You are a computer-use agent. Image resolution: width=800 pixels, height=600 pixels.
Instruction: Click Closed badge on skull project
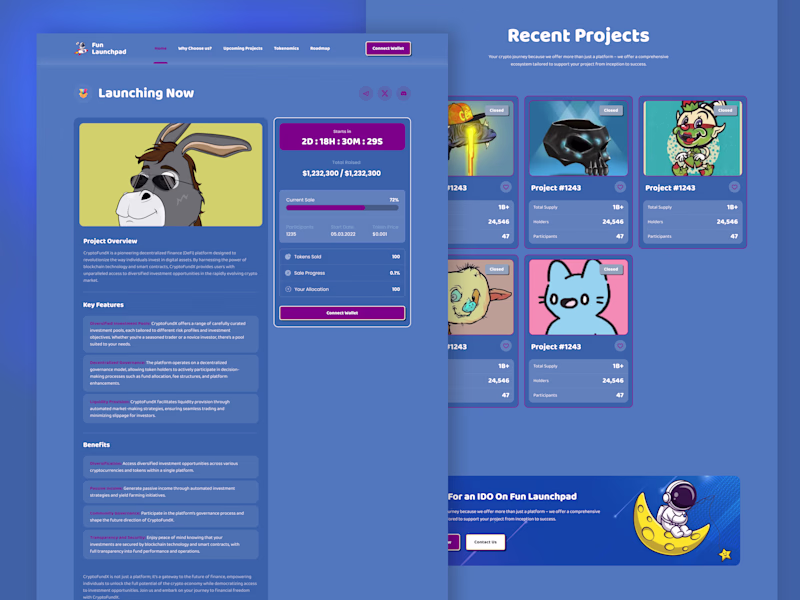click(611, 110)
